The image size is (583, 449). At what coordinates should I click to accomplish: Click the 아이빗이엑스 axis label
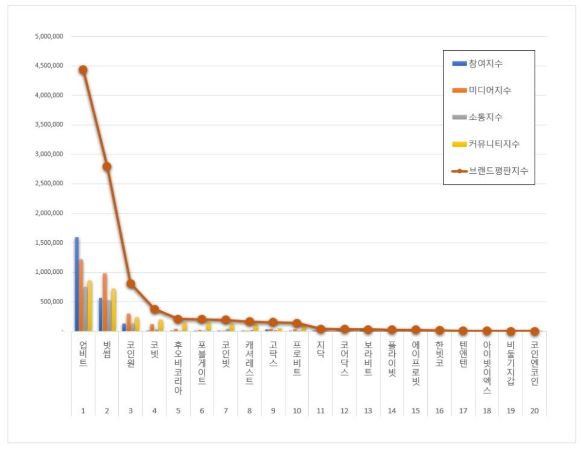pos(487,368)
